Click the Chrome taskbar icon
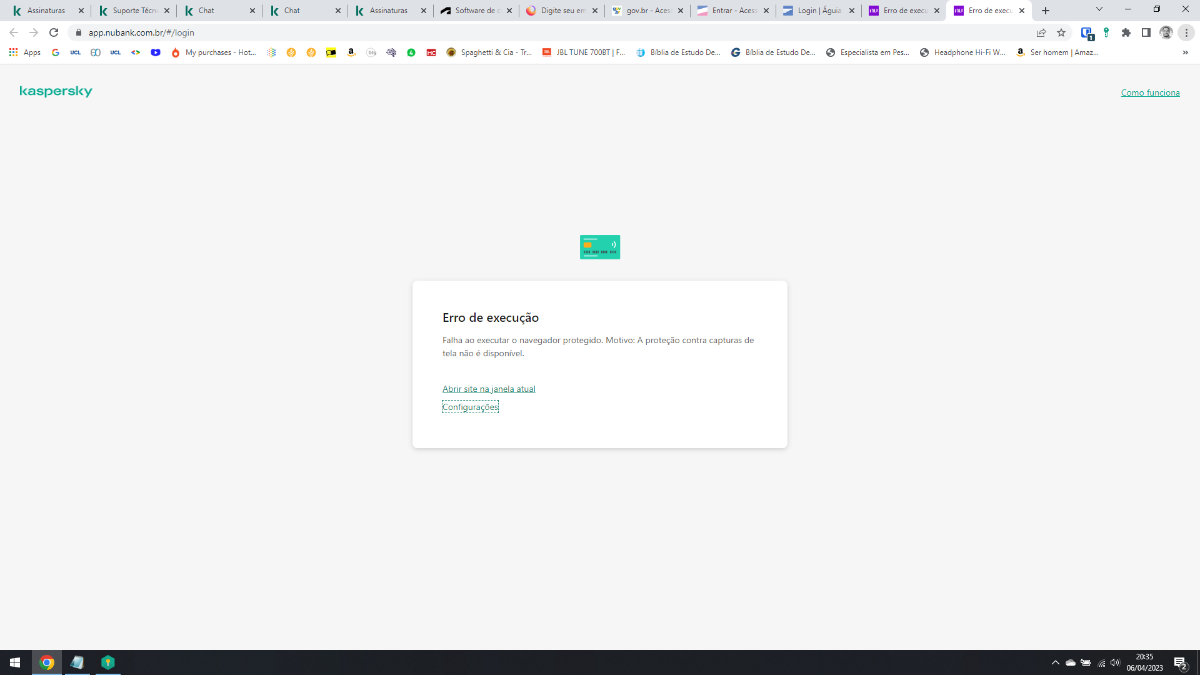 [46, 662]
